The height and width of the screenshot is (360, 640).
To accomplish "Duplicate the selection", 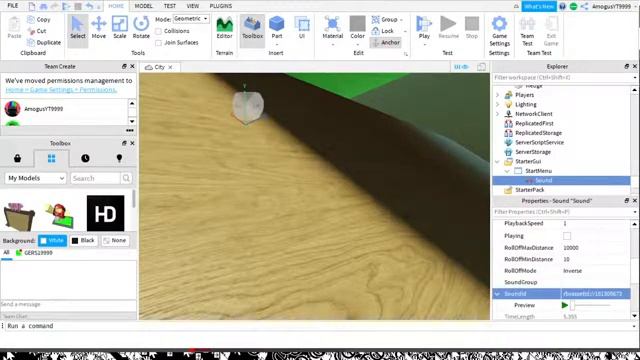I will coord(44,42).
